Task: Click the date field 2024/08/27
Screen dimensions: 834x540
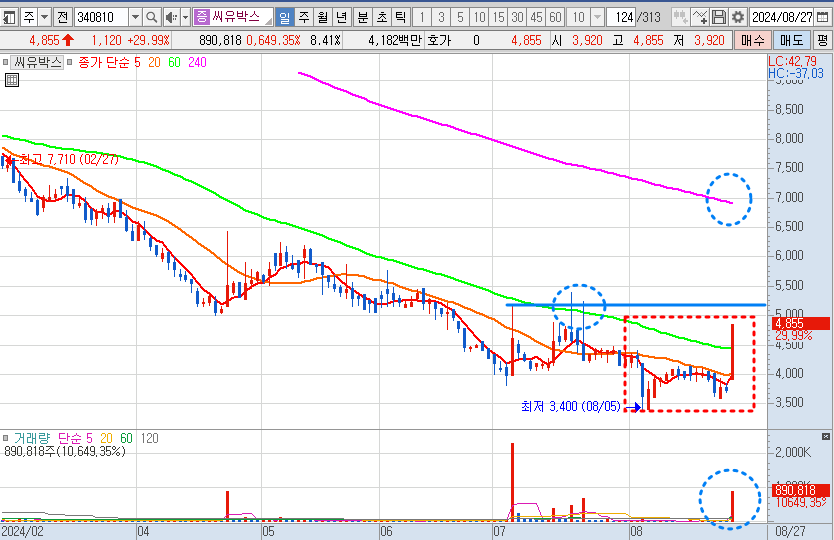Action: (x=782, y=18)
